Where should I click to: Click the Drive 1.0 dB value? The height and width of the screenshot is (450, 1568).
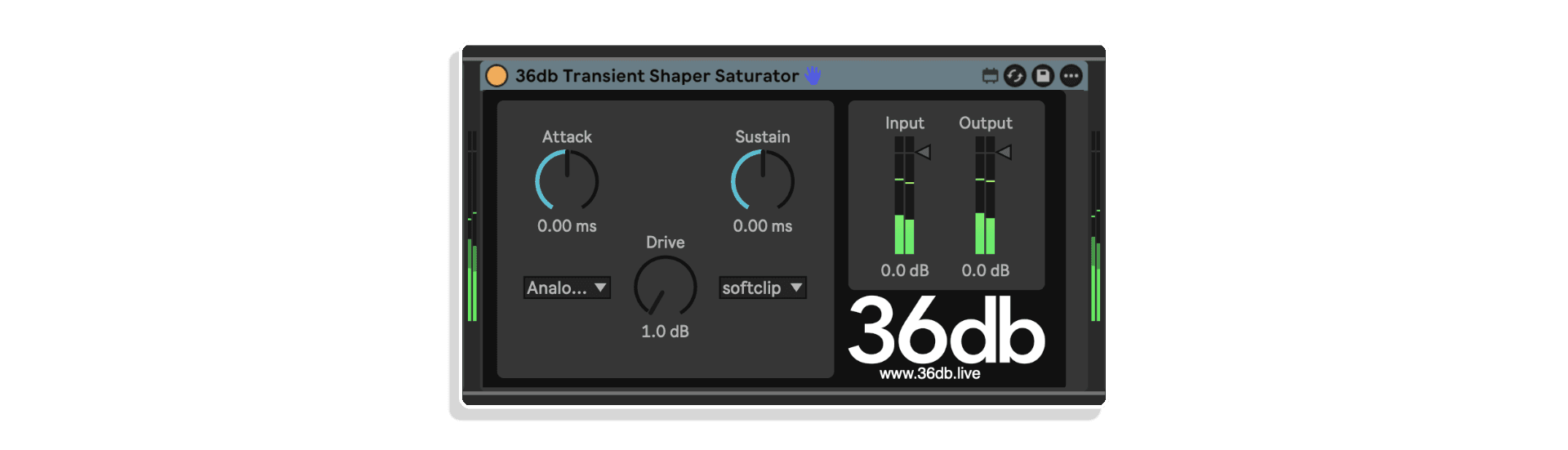pyautogui.click(x=665, y=332)
